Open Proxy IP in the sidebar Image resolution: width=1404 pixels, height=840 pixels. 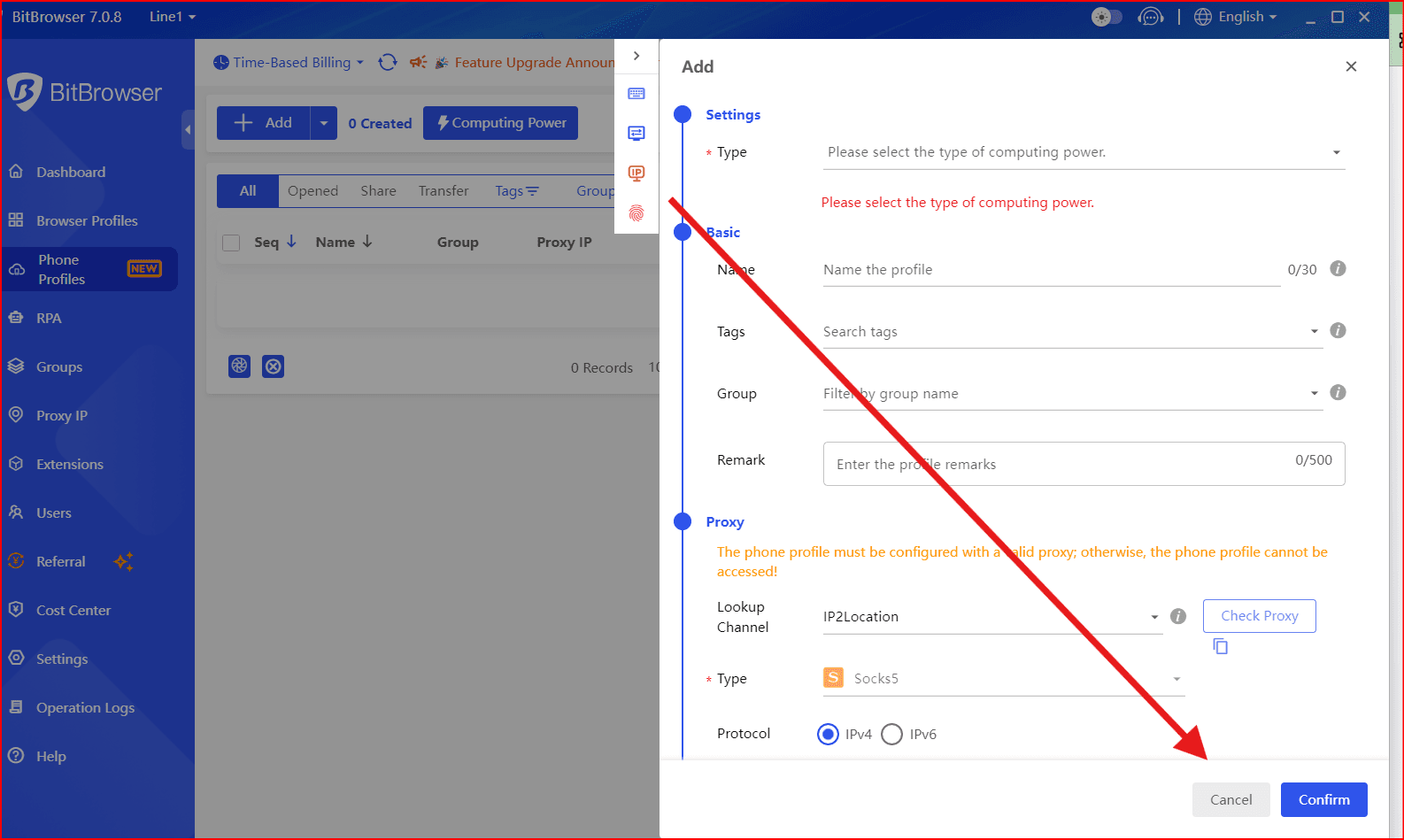62,416
